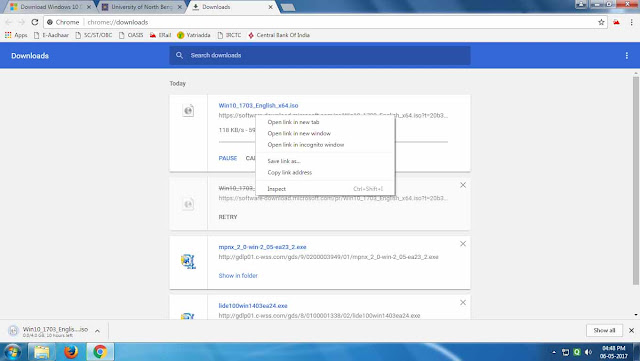Image resolution: width=640 pixels, height=361 pixels.
Task: Bookmark this page with the star icon
Action: [x=601, y=22]
